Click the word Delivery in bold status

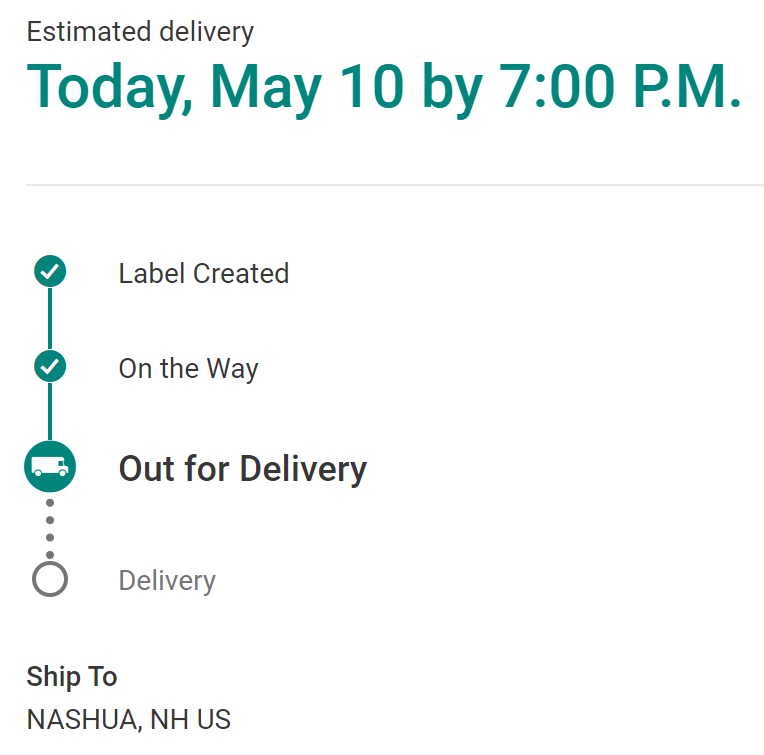[x=304, y=470]
